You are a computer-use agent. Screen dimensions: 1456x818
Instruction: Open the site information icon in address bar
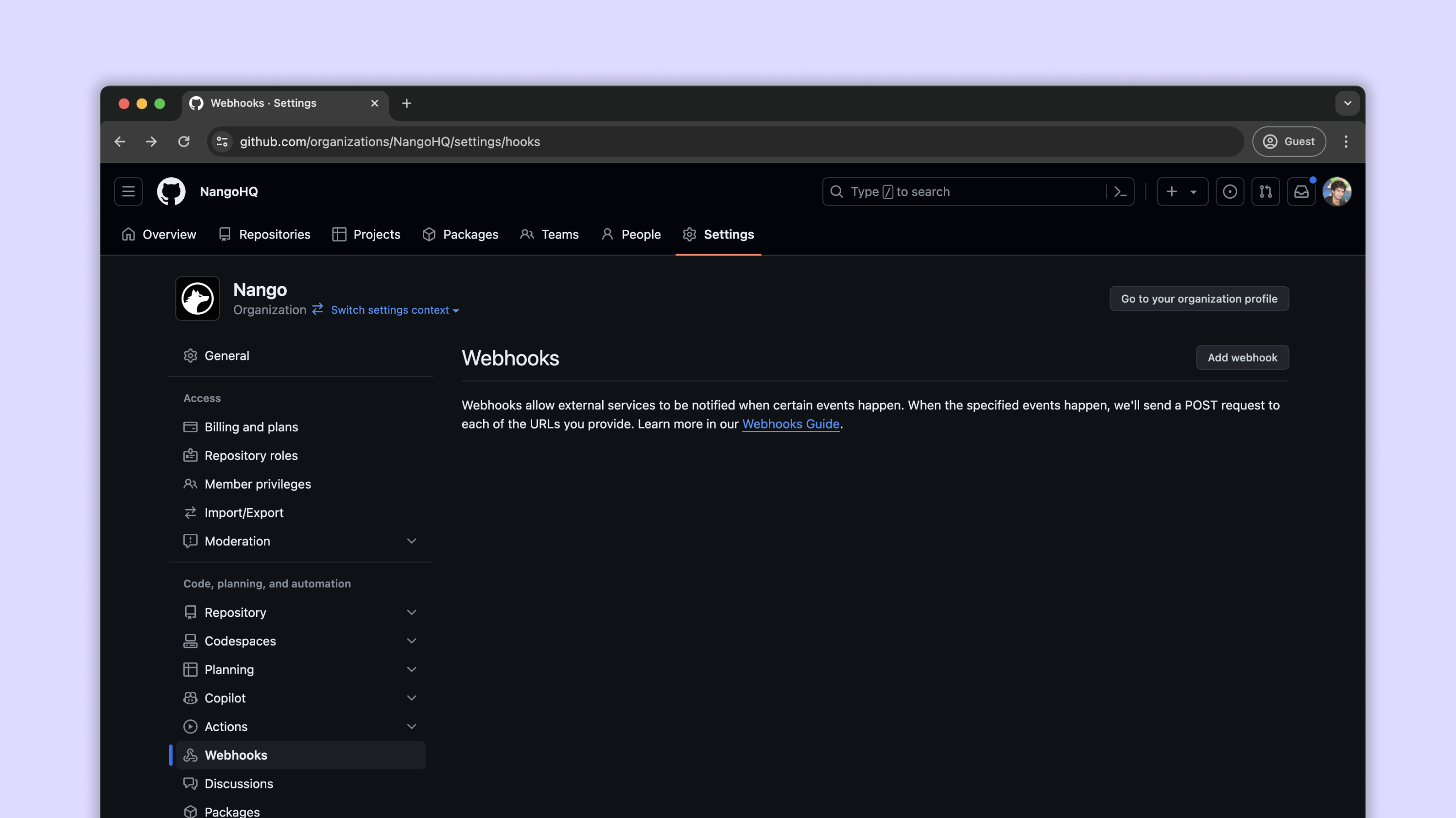[222, 141]
